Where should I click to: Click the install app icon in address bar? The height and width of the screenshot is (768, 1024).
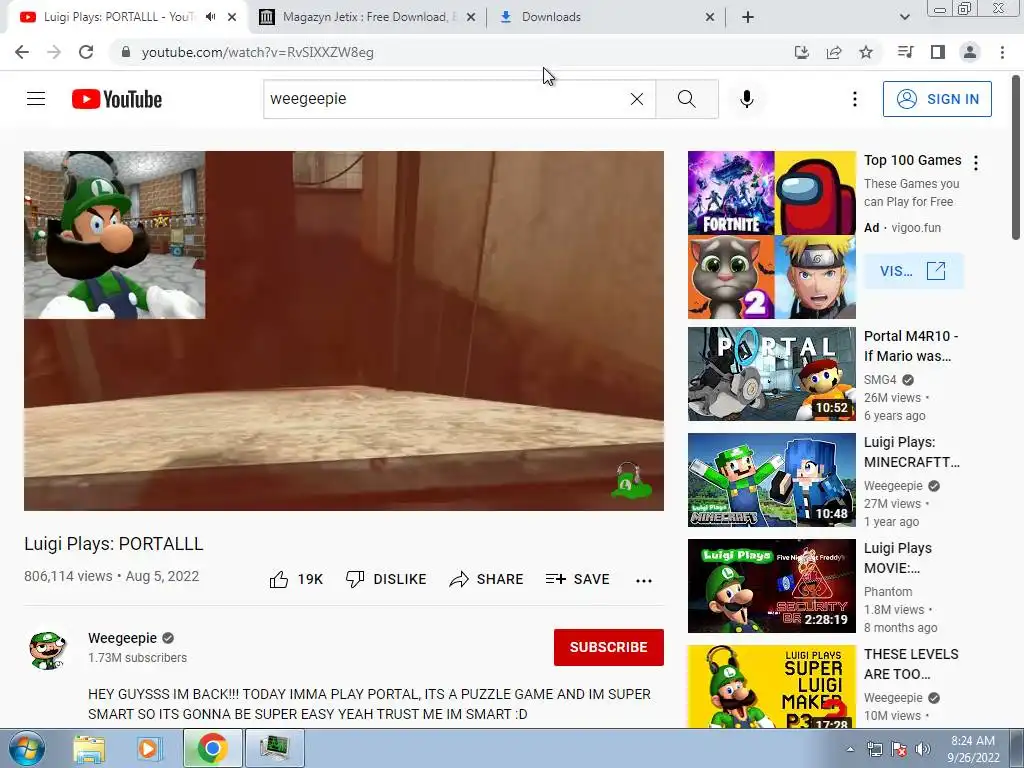click(x=802, y=52)
